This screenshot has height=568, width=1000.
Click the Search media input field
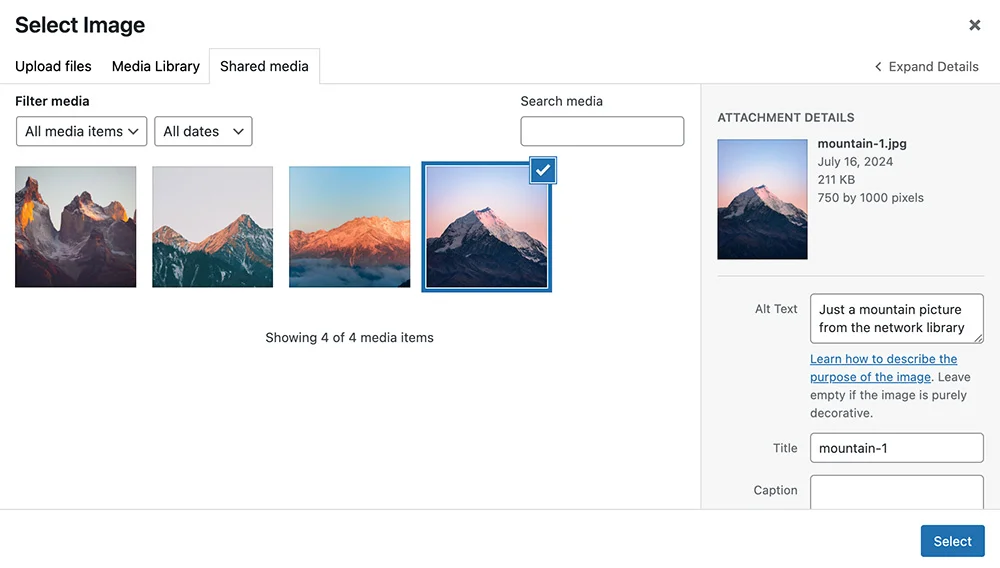point(602,131)
